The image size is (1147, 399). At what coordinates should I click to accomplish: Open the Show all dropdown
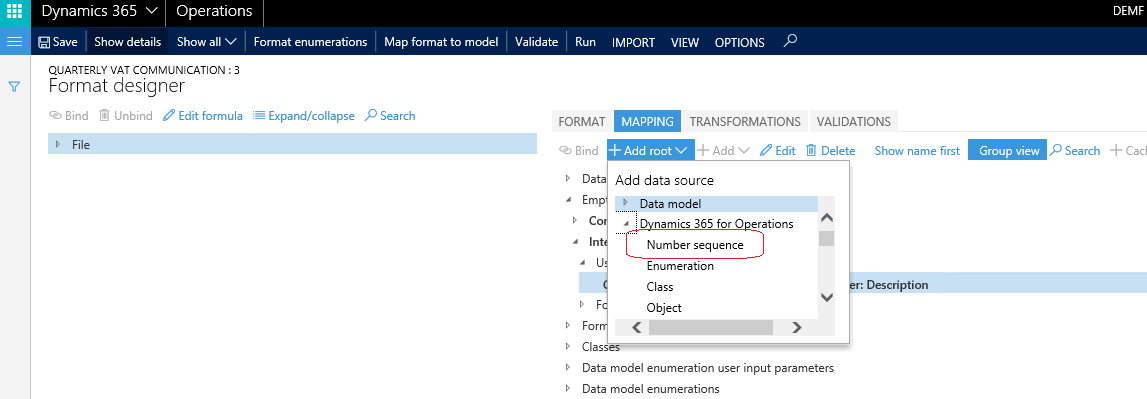(207, 42)
